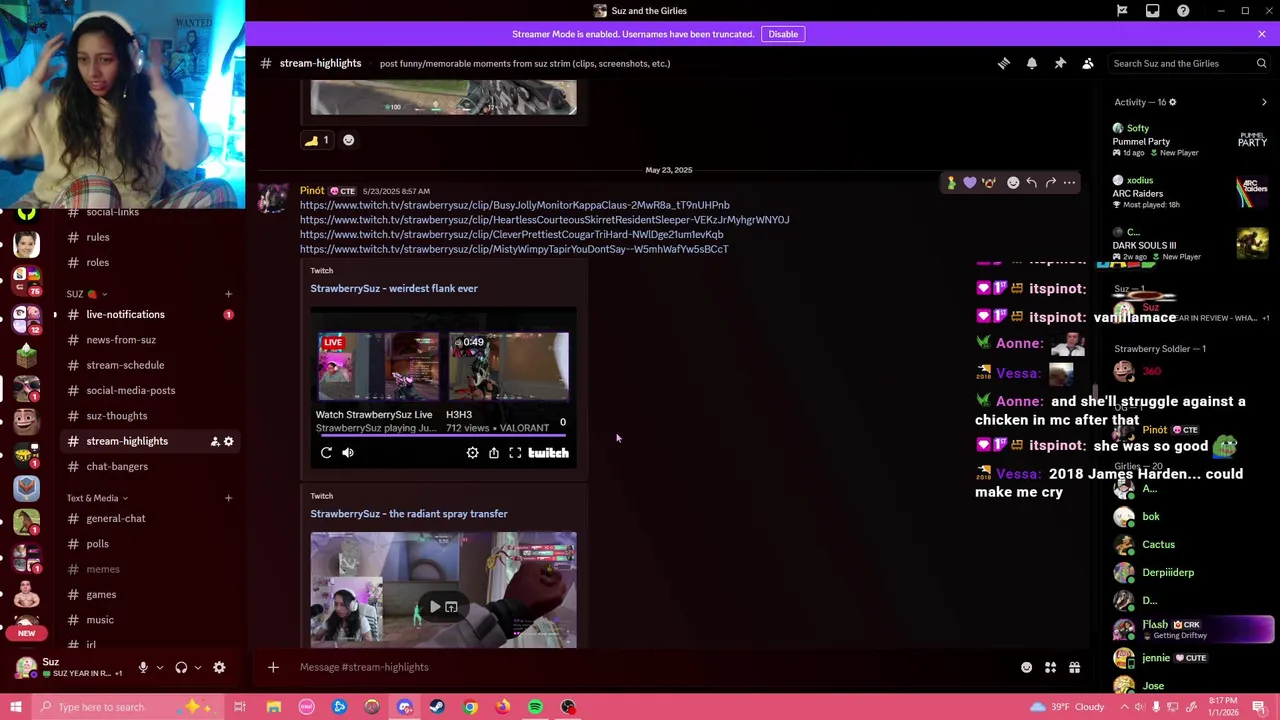Image resolution: width=1280 pixels, height=720 pixels.
Task: Add purple heart reaction to Pinót's message
Action: point(970,183)
